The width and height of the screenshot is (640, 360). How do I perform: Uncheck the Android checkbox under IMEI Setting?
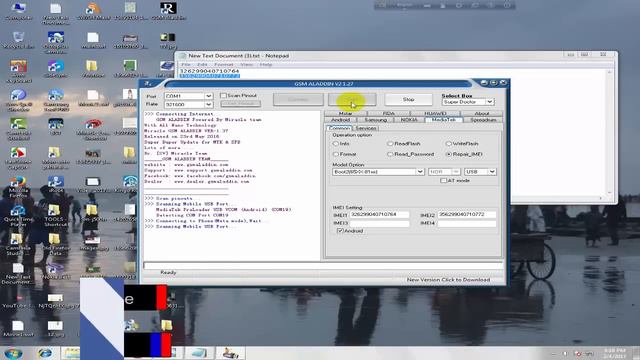point(340,231)
